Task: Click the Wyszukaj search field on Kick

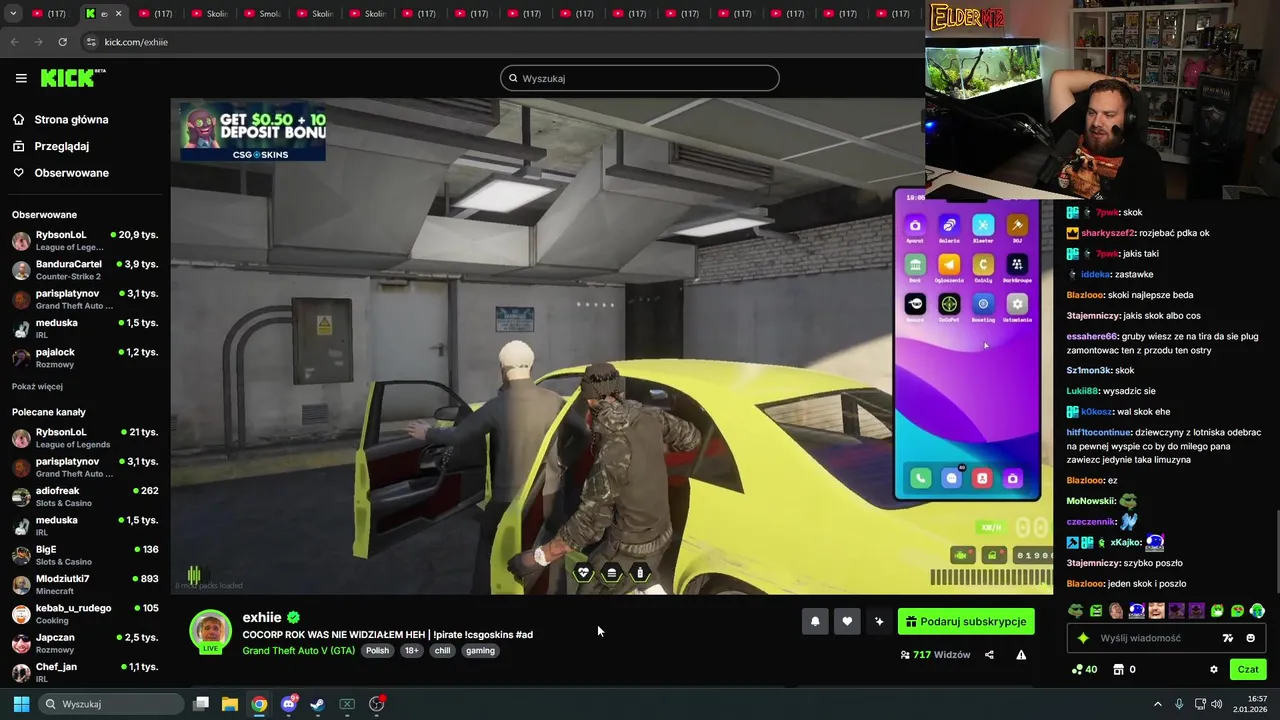Action: click(x=640, y=78)
